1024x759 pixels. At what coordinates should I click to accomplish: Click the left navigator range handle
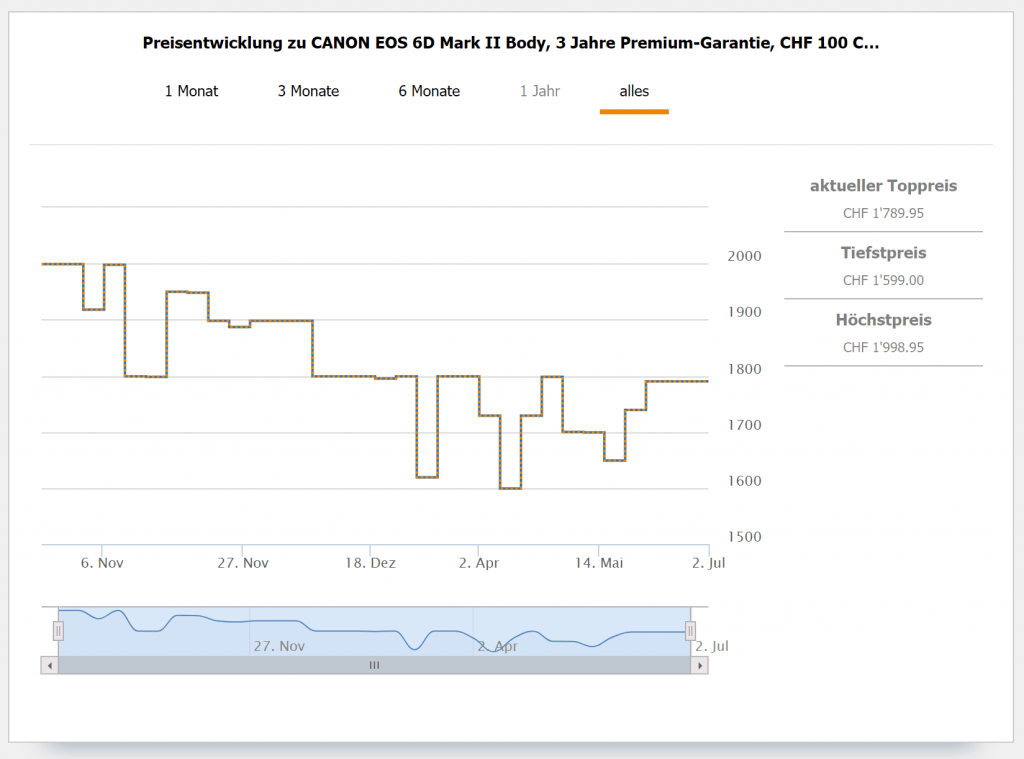(x=58, y=631)
